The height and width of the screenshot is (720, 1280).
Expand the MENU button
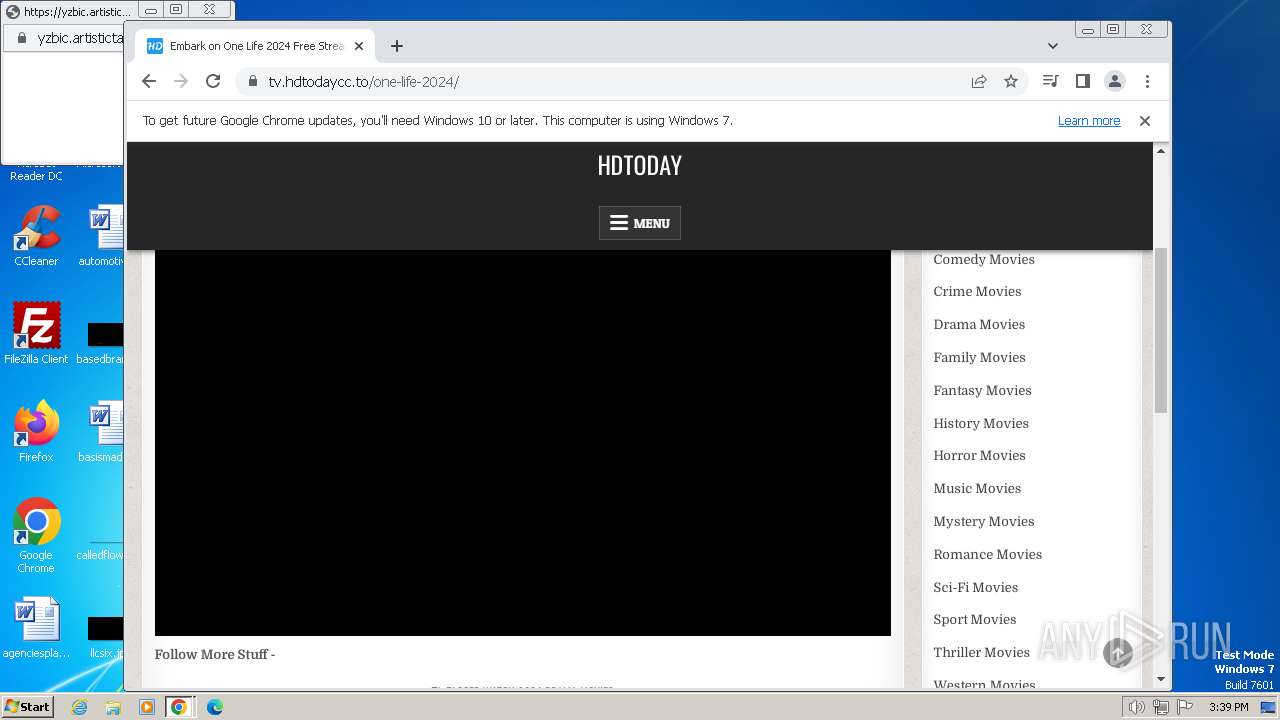640,223
